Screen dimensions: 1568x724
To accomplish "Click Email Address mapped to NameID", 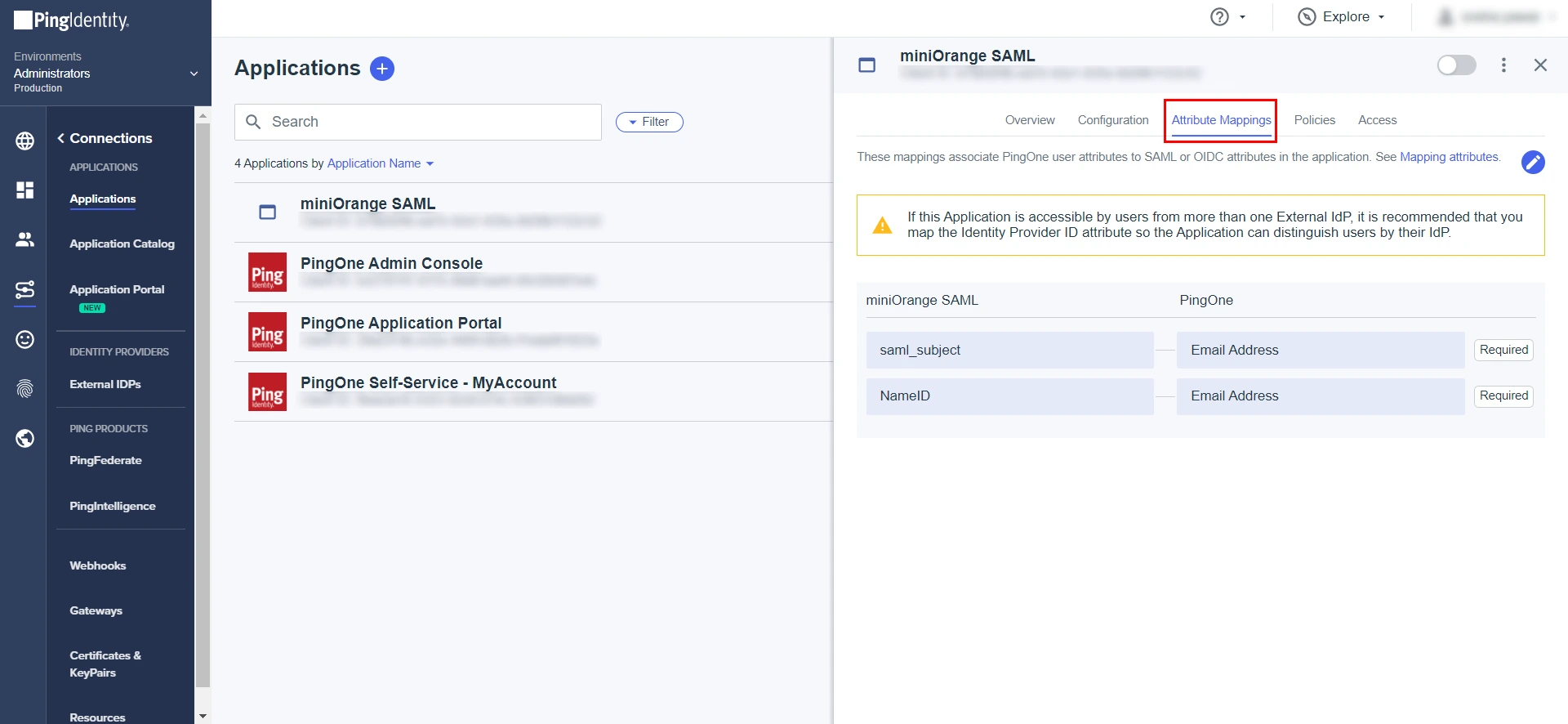I will [x=1320, y=396].
